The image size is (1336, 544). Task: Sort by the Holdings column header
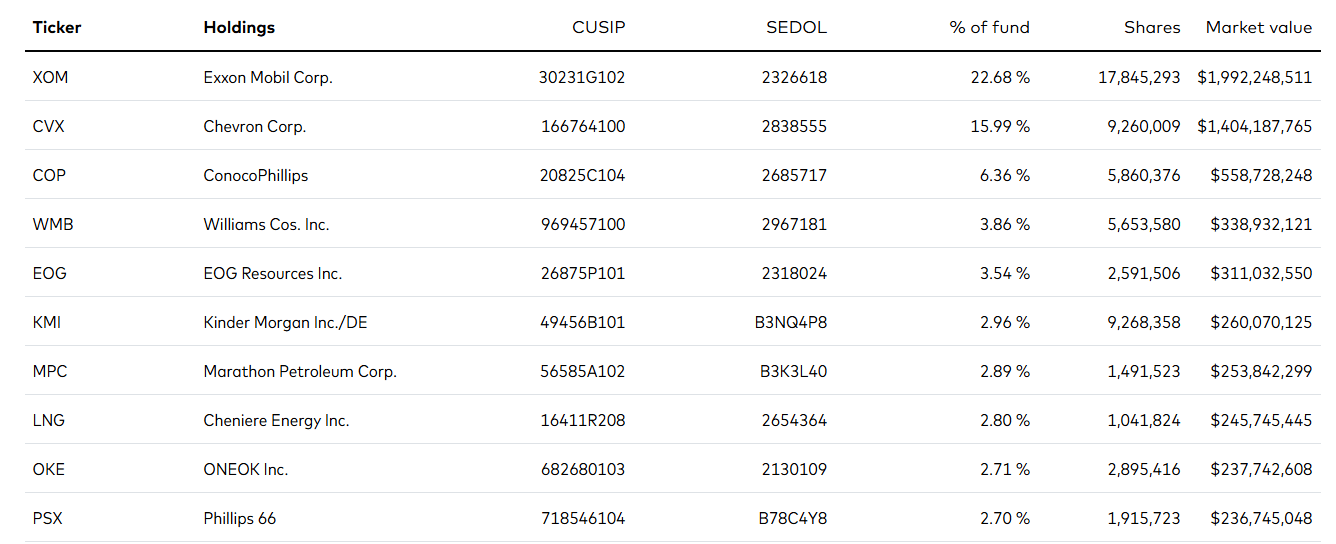(239, 28)
